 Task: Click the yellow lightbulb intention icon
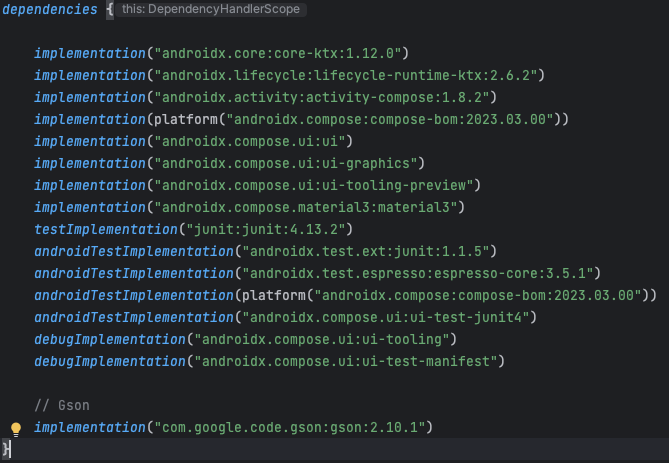pos(16,429)
